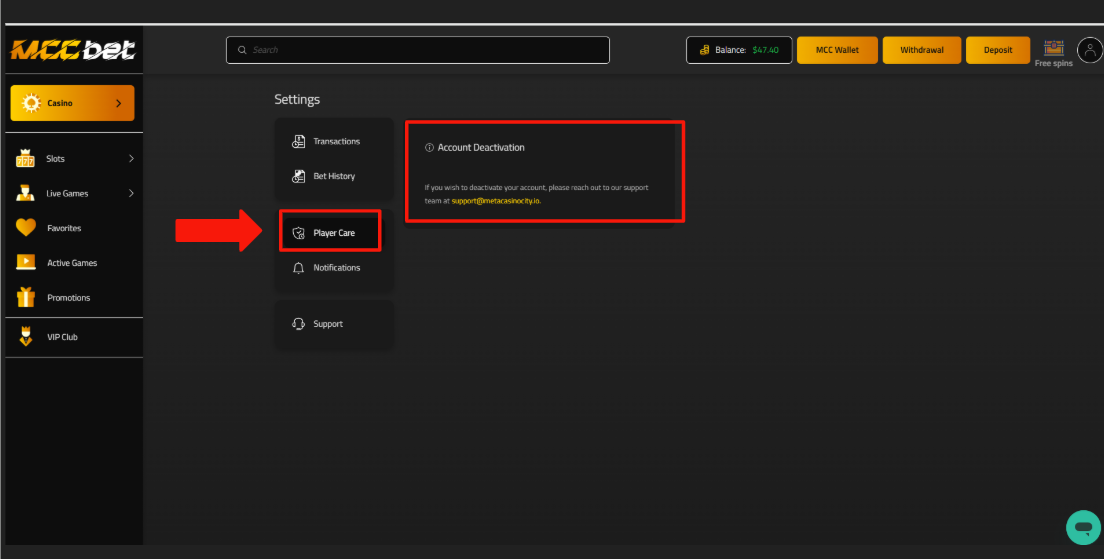Open the Free spins icon
Image resolution: width=1104 pixels, height=559 pixels.
(x=1053, y=49)
